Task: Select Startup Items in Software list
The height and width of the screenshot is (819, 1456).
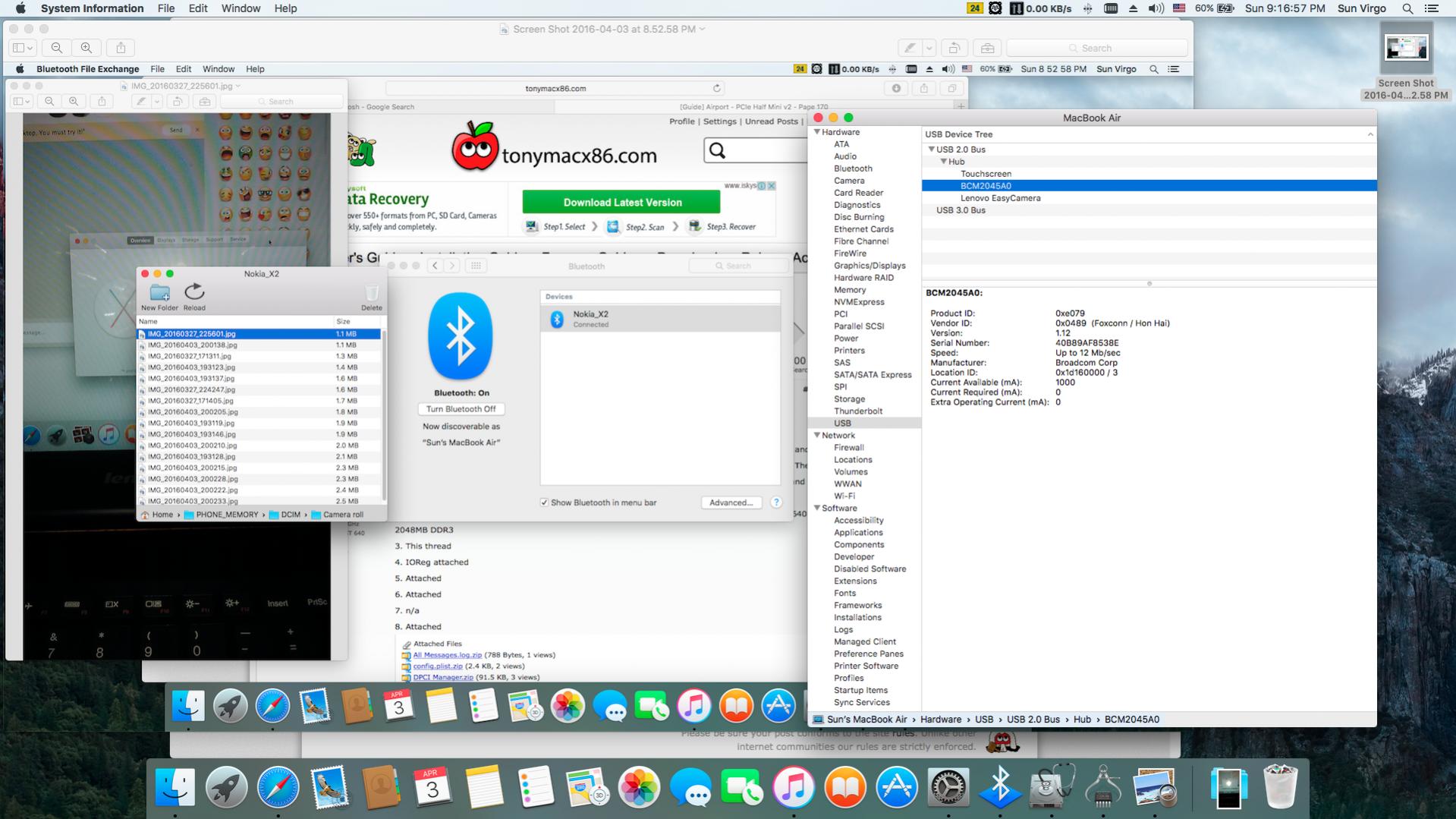Action: 860,691
